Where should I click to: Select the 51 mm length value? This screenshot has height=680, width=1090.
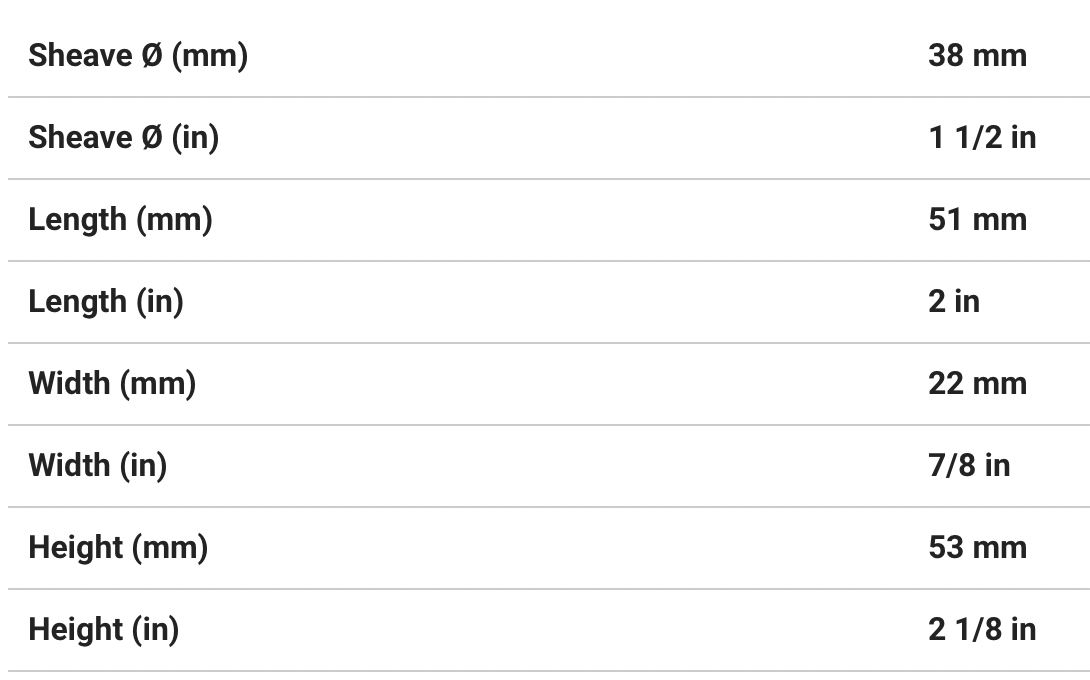(x=977, y=219)
